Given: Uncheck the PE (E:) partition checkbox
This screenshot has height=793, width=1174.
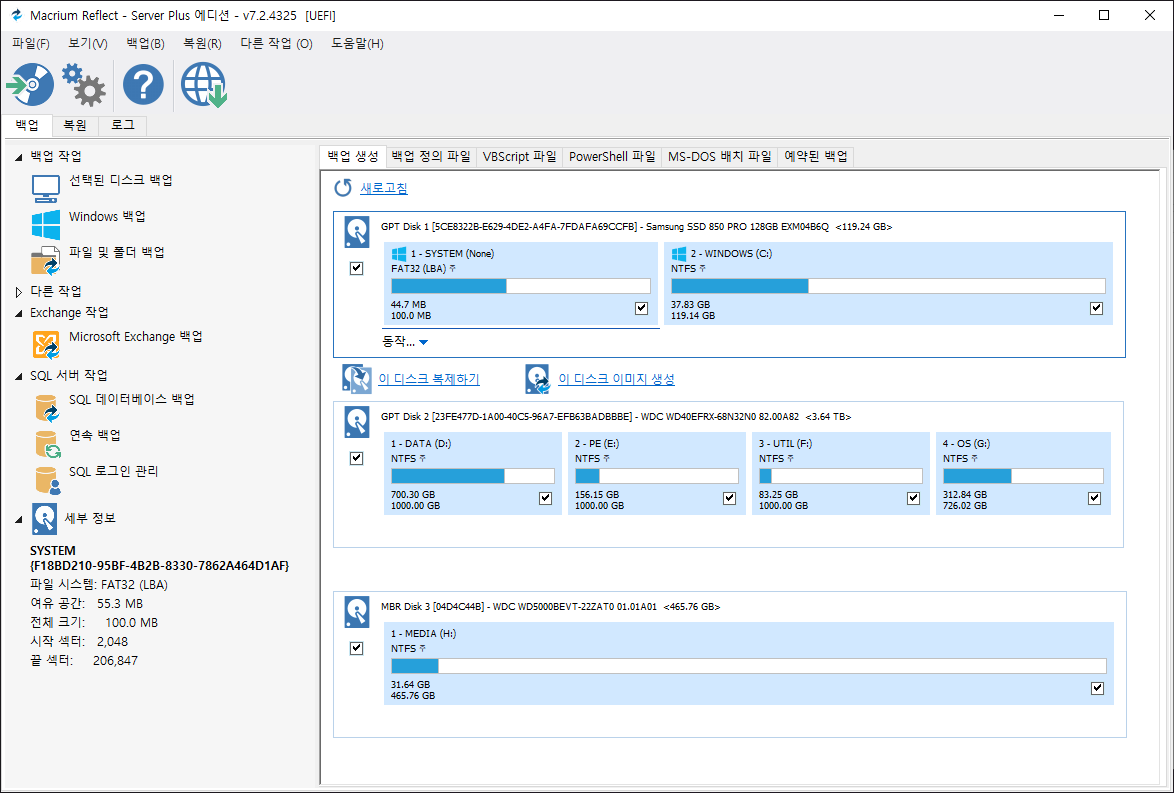Looking at the screenshot, I should 729,498.
